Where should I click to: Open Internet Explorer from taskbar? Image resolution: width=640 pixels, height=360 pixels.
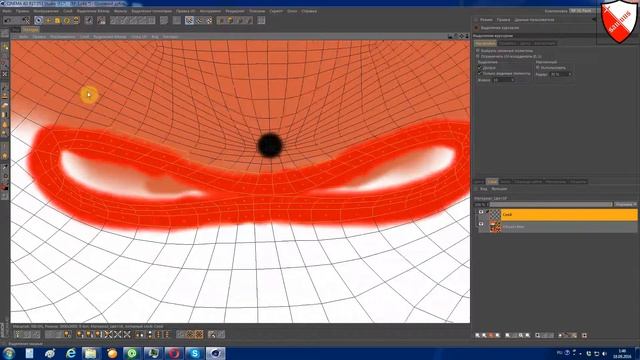(71, 353)
